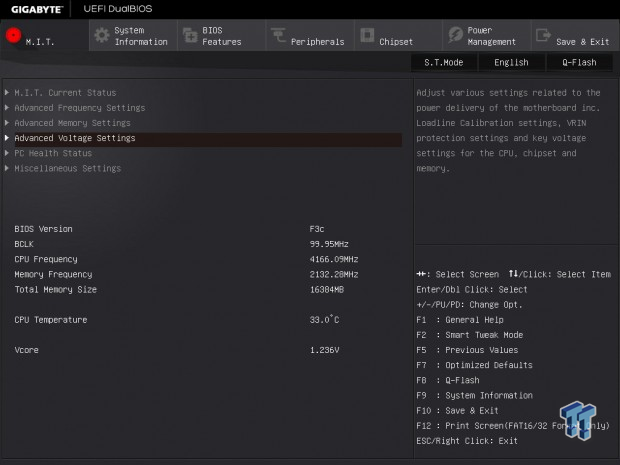Click the UEFI DualBIOS title text
This screenshot has height=465, width=620.
118,9
